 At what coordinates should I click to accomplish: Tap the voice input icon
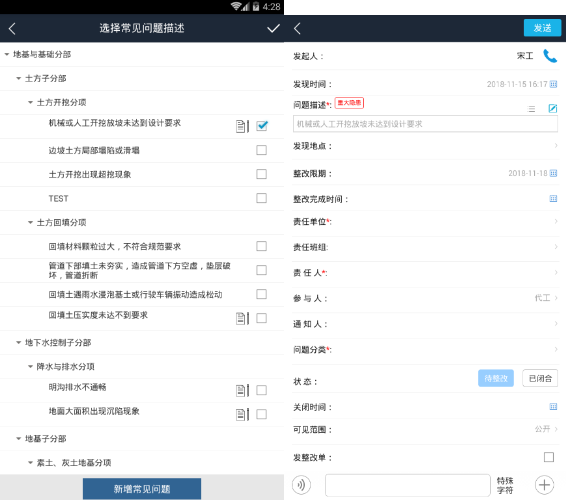click(301, 485)
